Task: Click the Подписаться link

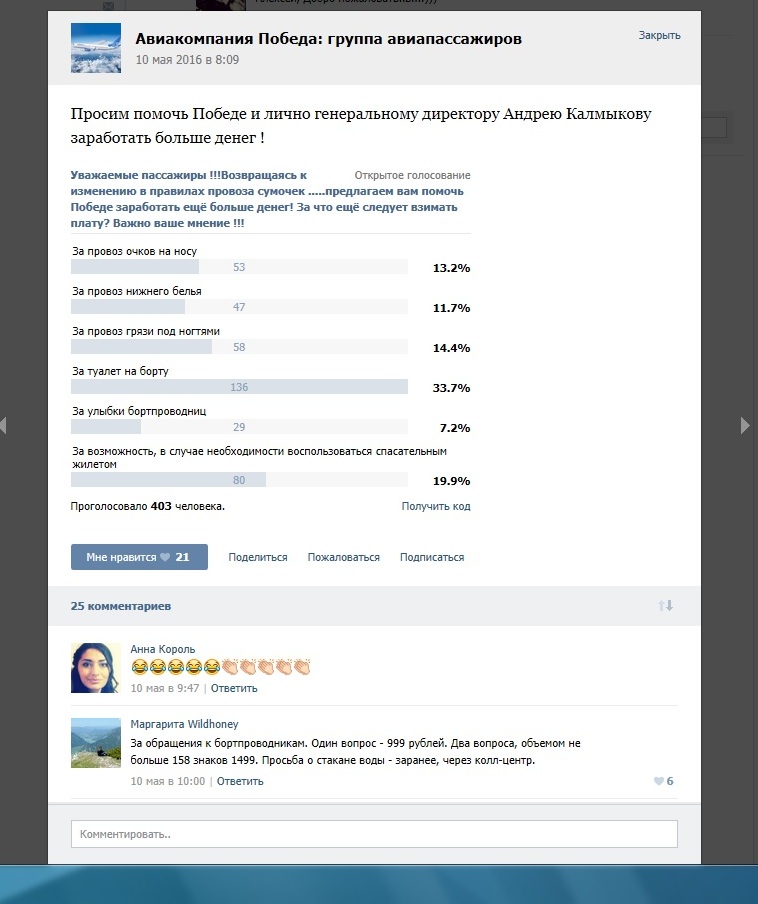Action: tap(432, 557)
